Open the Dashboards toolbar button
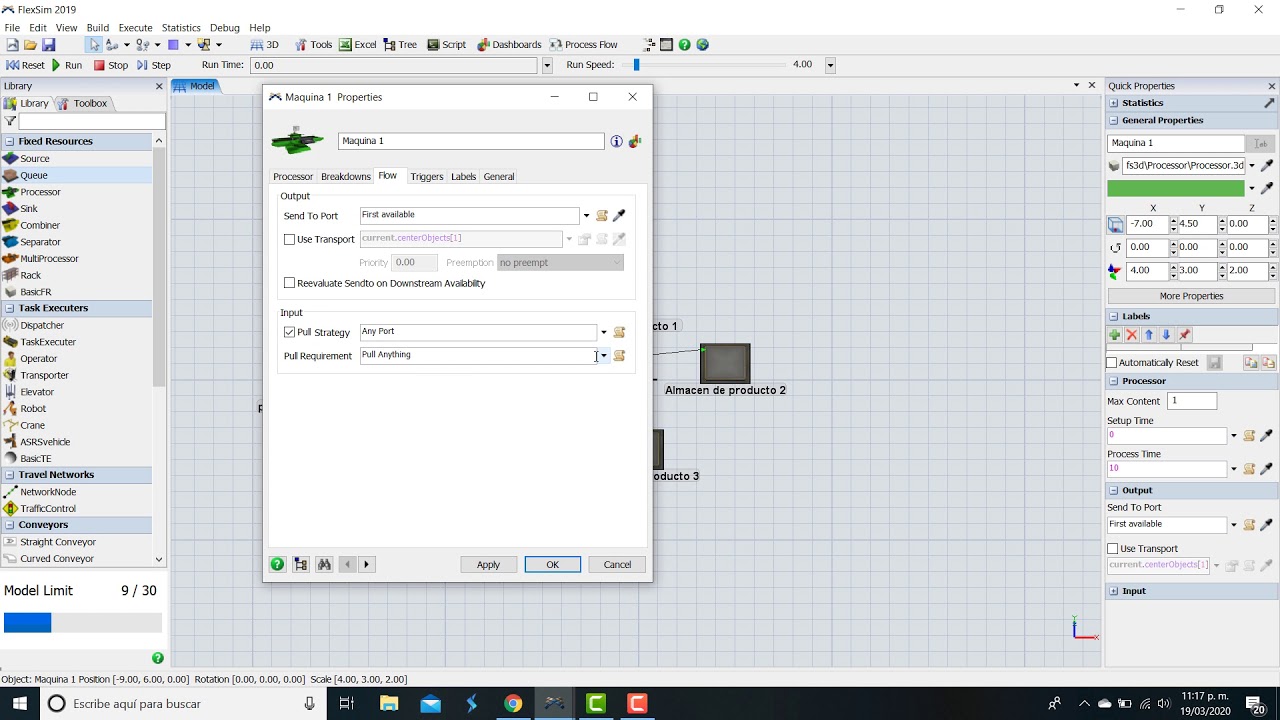The image size is (1280, 720). click(x=509, y=44)
